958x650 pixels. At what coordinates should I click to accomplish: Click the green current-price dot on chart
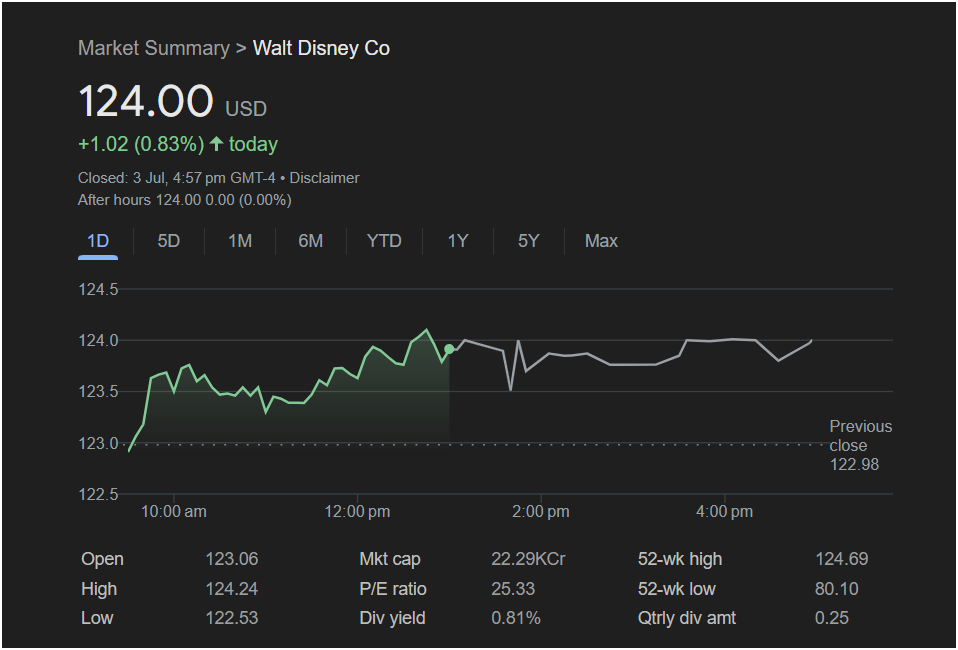pos(449,349)
